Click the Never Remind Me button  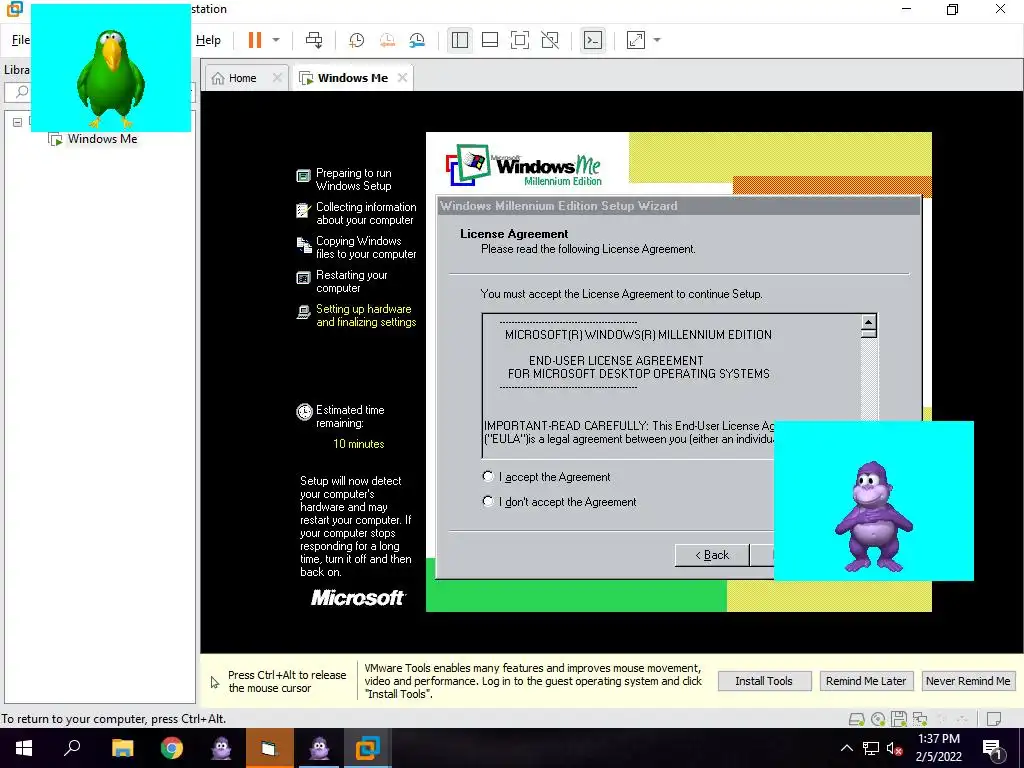pyautogui.click(x=968, y=681)
